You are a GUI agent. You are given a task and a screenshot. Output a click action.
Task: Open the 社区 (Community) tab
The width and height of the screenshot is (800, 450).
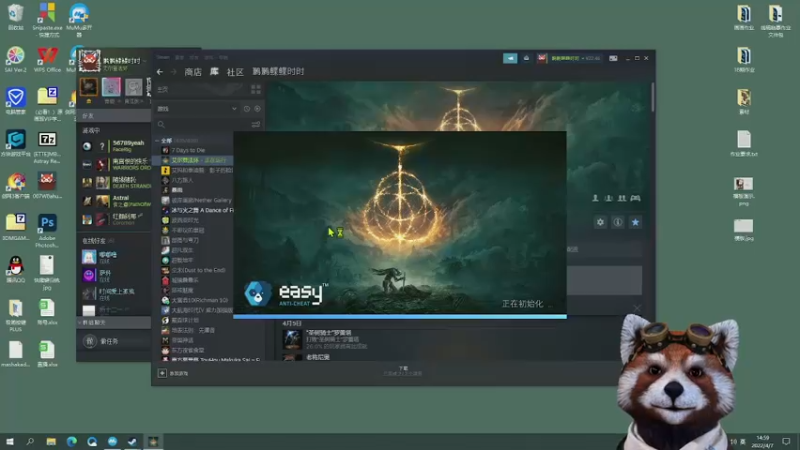(x=235, y=72)
